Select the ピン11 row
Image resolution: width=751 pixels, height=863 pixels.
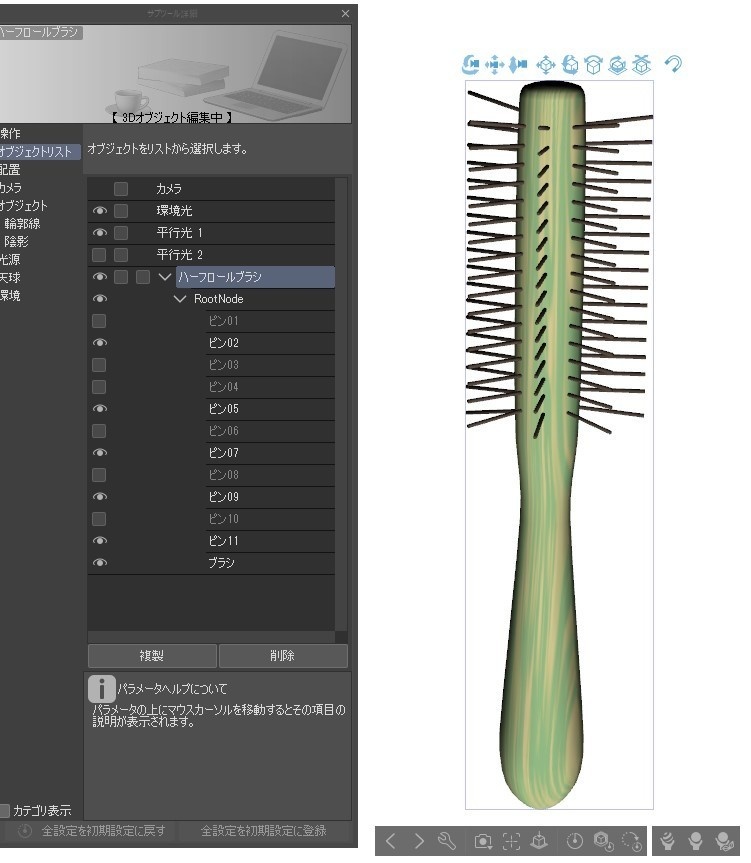(270, 541)
